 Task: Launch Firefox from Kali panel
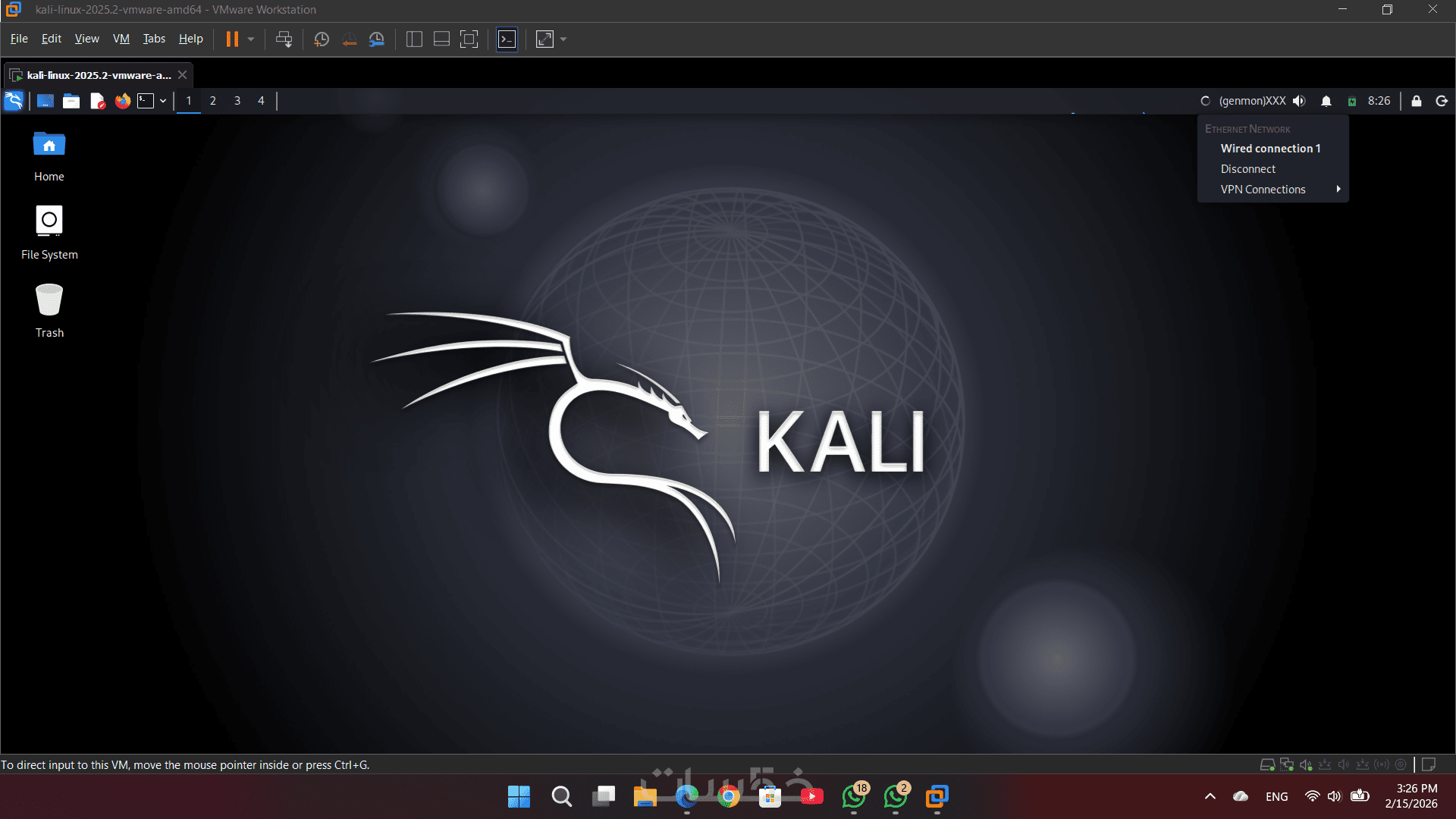pos(122,101)
